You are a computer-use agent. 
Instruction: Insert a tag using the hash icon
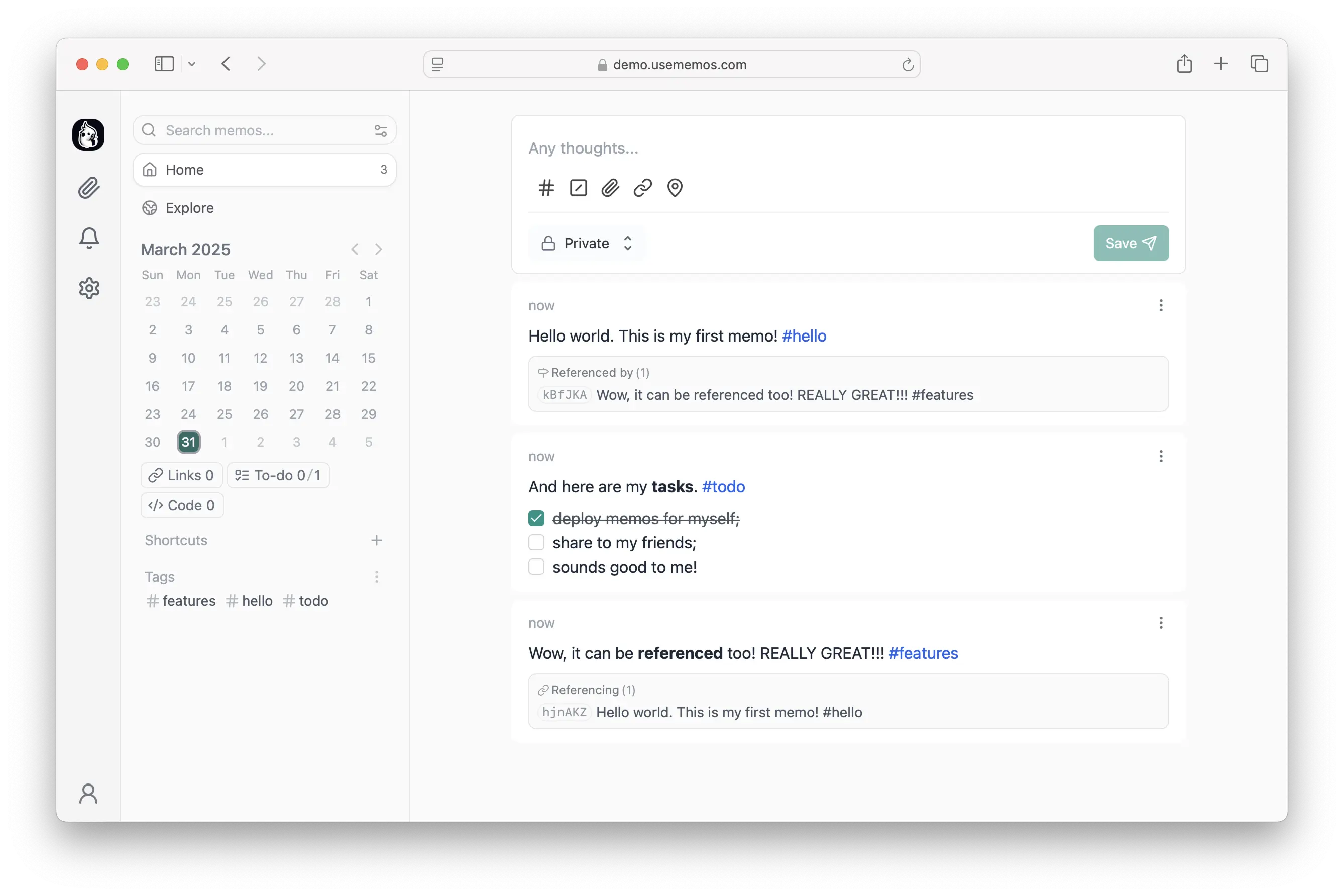[546, 188]
